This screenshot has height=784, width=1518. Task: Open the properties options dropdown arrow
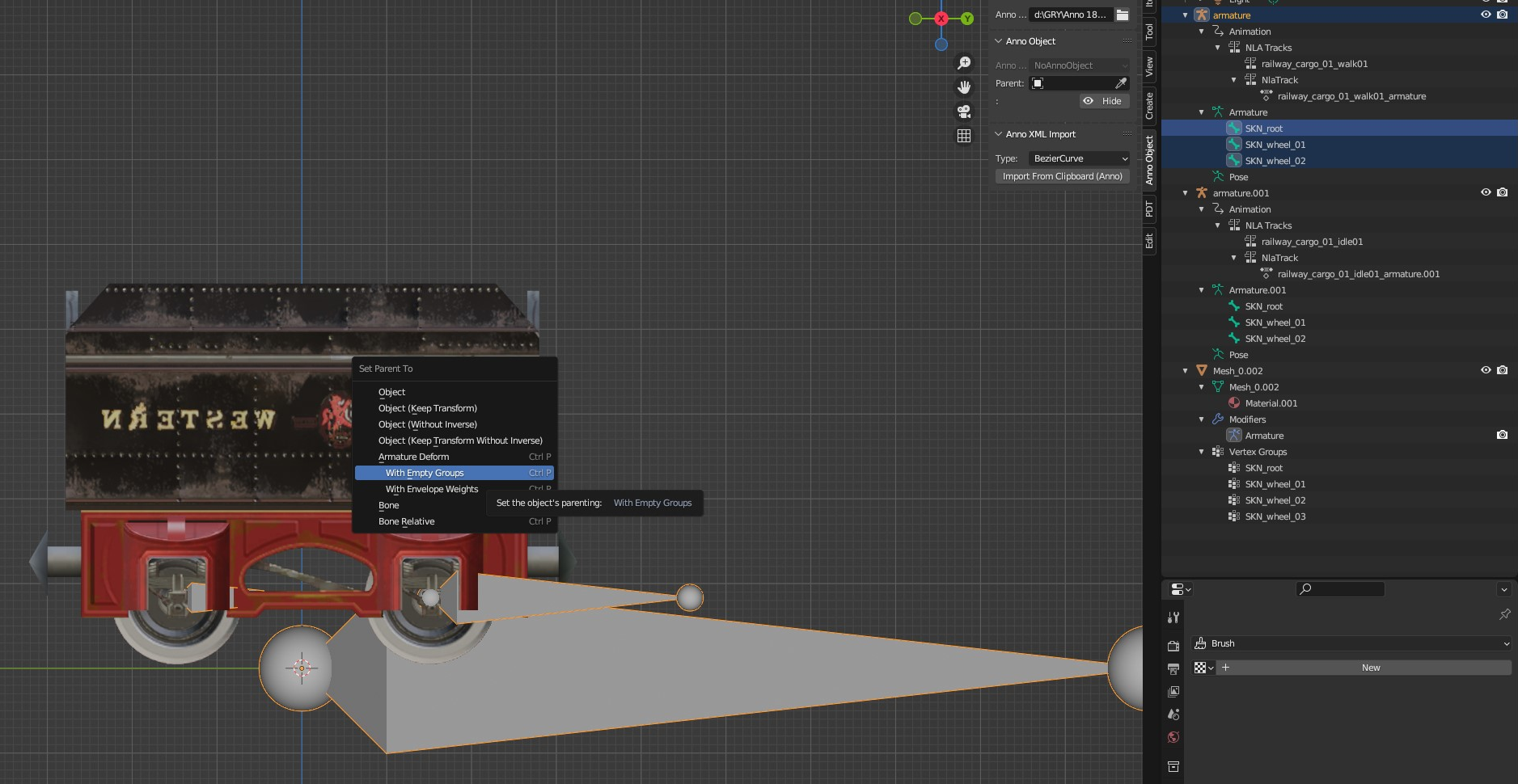1504,589
